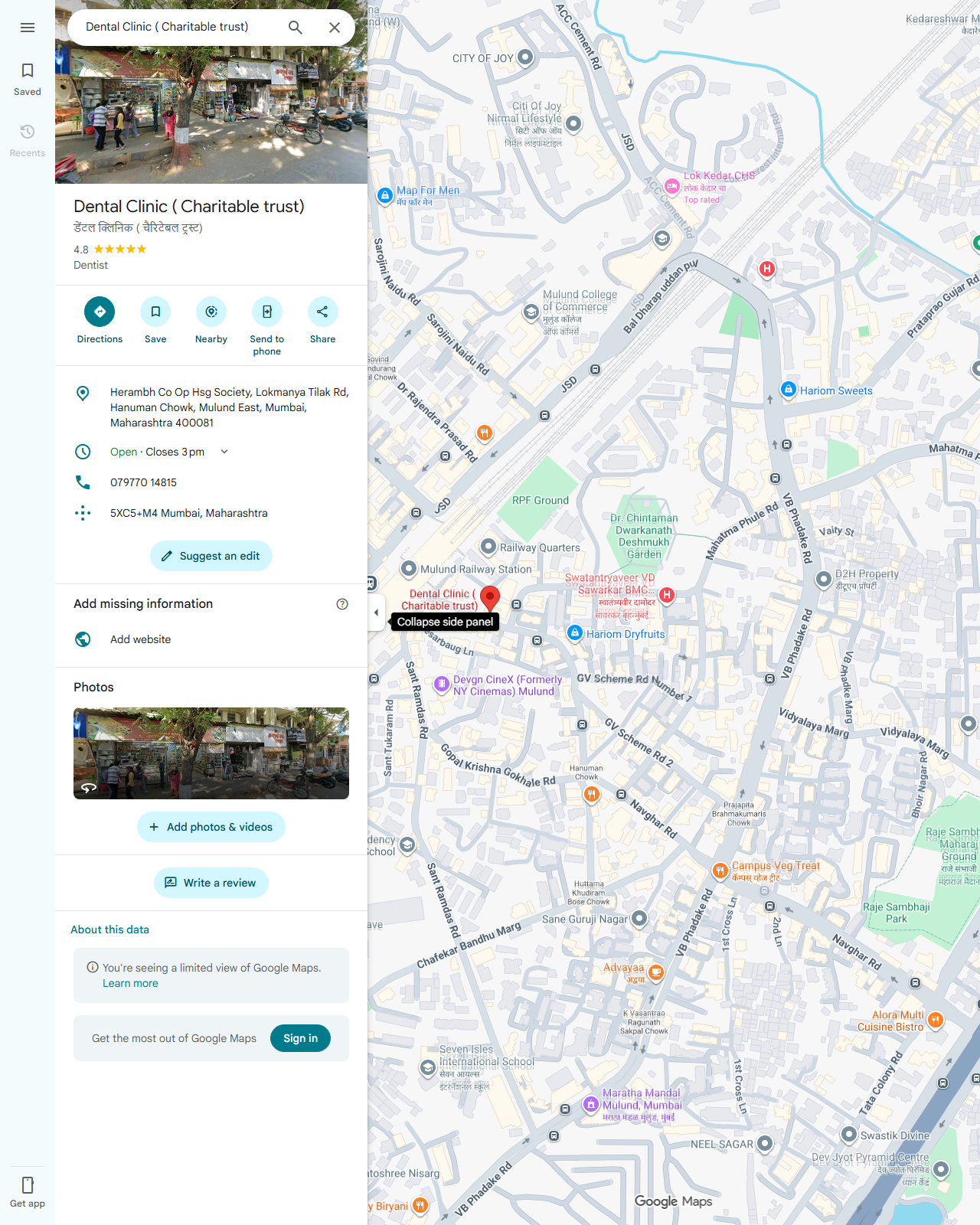Select Hariom Sweets shopping marker
The image size is (980, 1225).
click(789, 390)
